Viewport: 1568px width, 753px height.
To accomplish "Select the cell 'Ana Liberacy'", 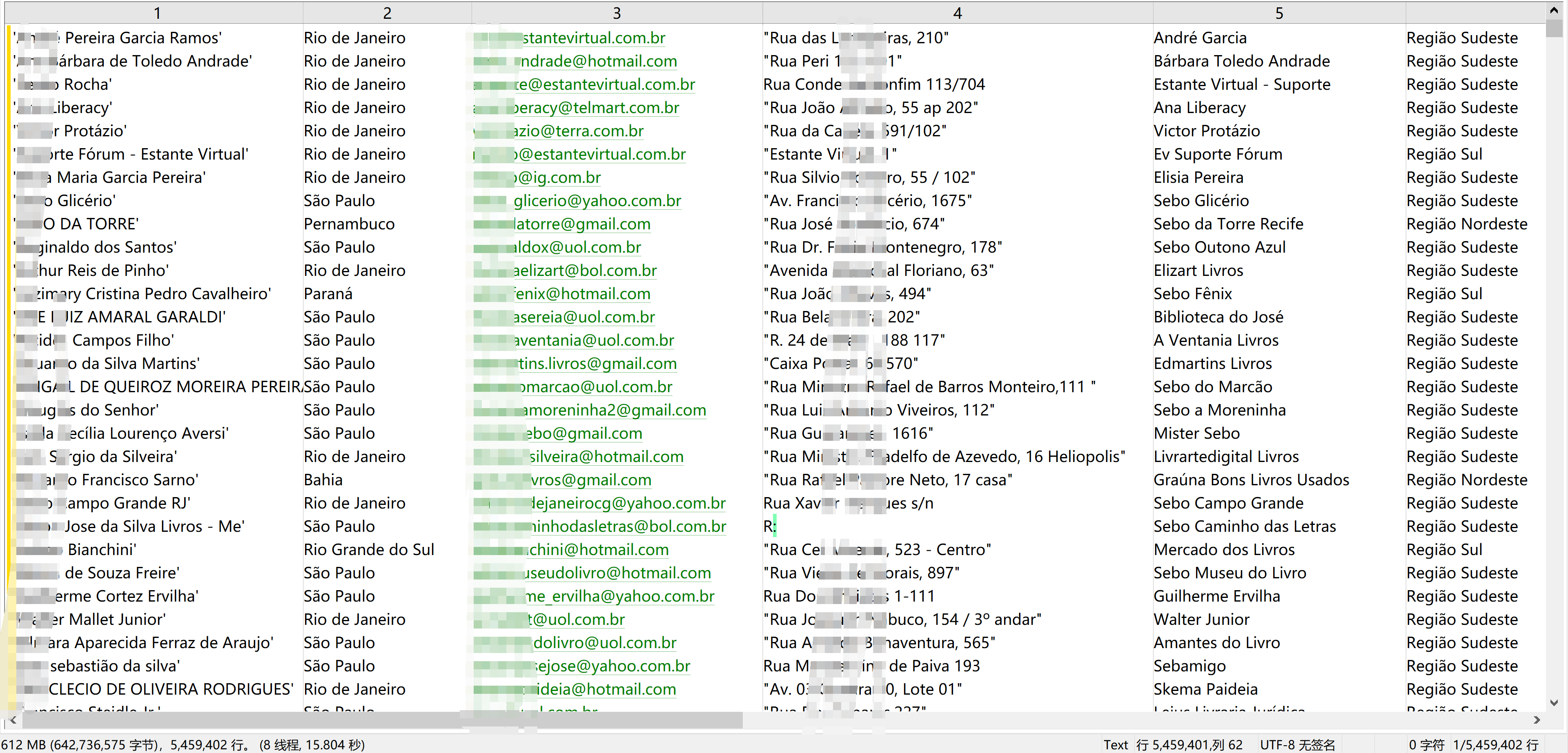I will (1200, 108).
